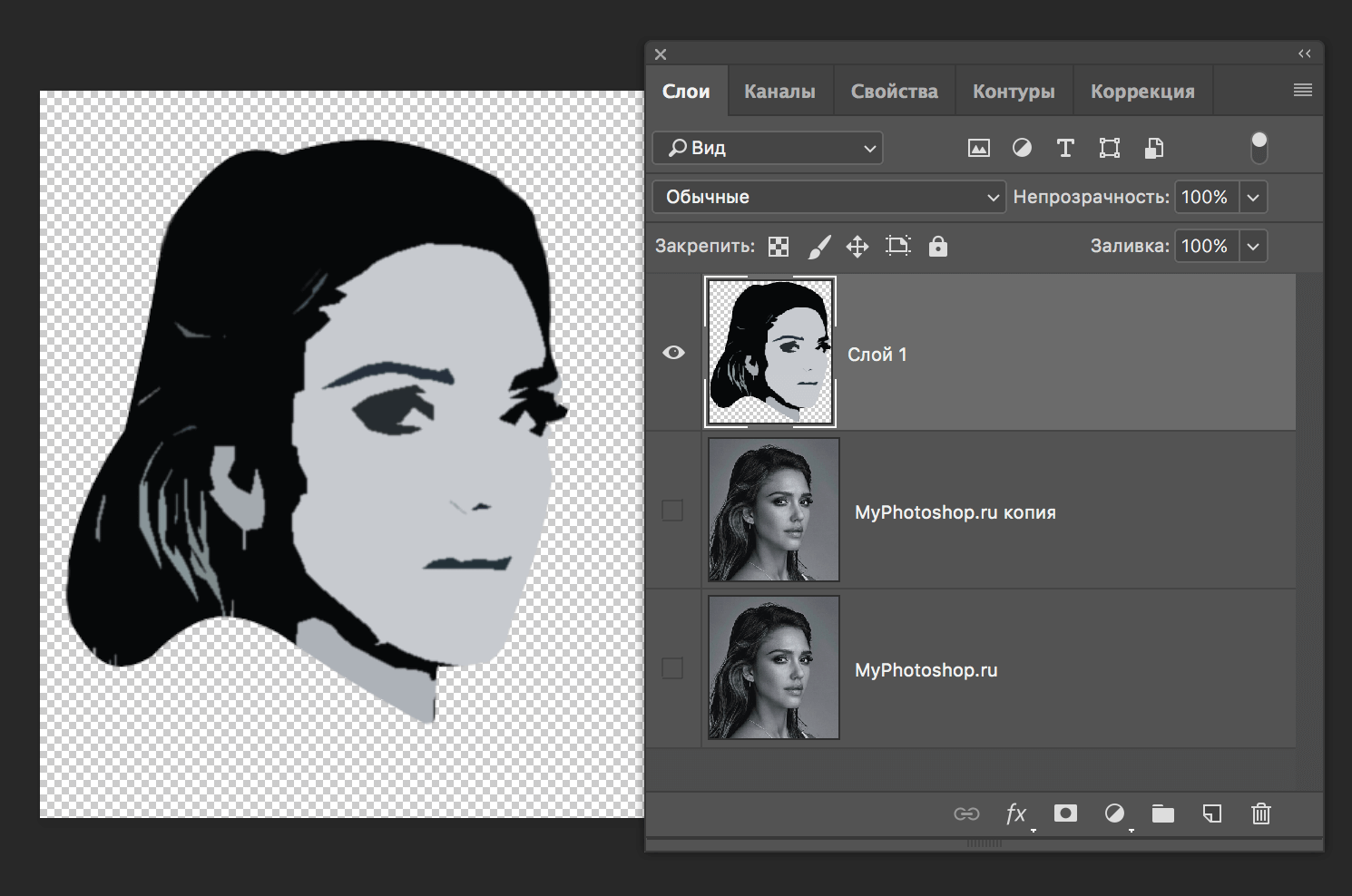Image resolution: width=1352 pixels, height=896 pixels.
Task: Add a layer mask
Action: pos(1065,813)
